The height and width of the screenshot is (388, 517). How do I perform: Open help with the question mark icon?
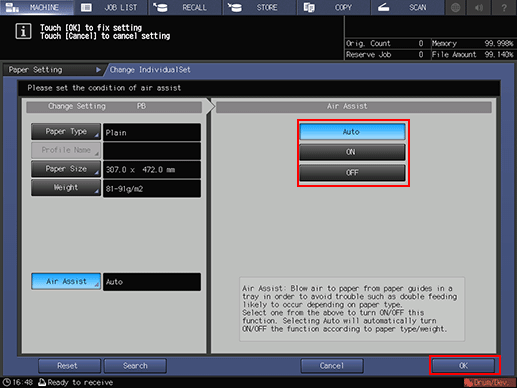click(x=504, y=7)
